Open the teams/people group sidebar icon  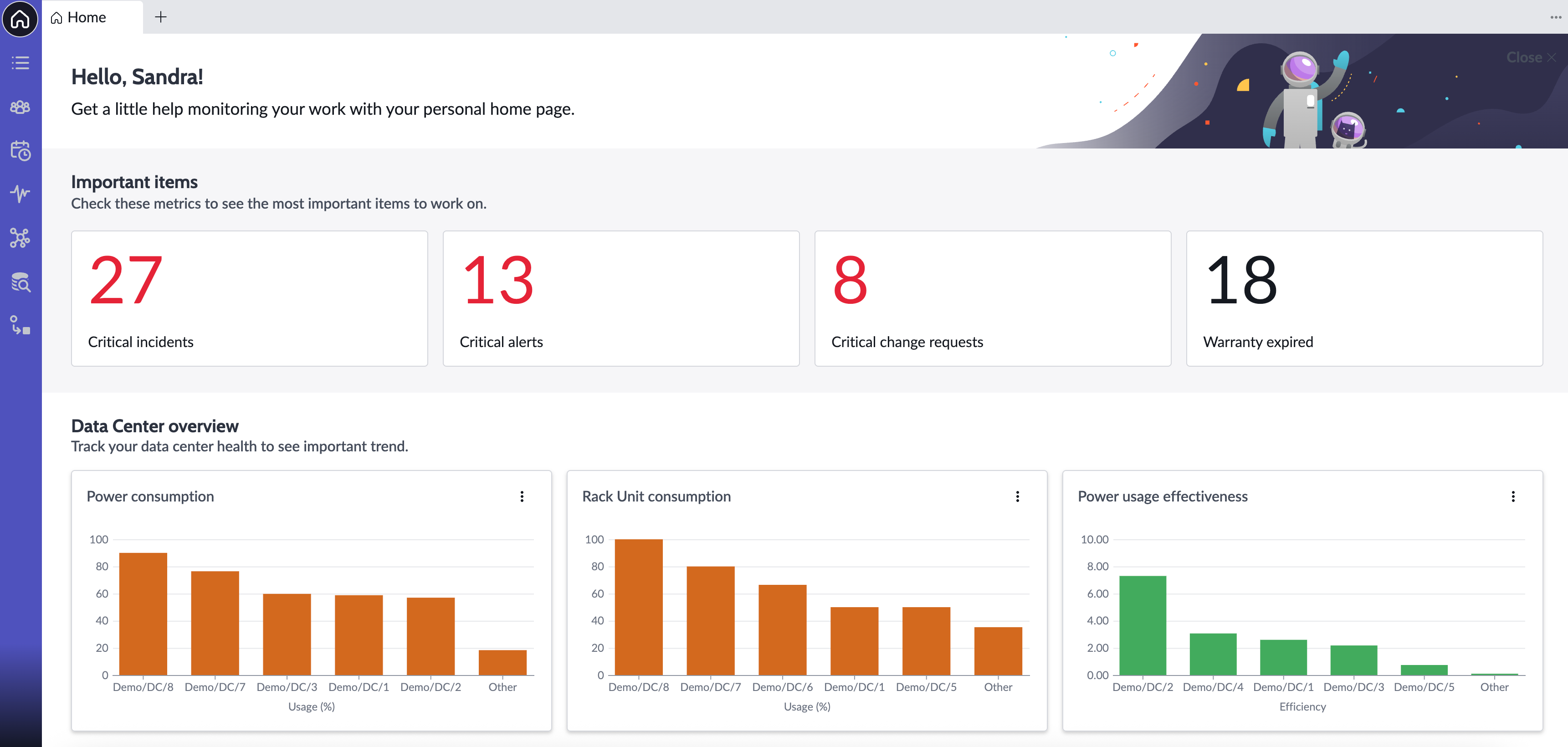20,107
